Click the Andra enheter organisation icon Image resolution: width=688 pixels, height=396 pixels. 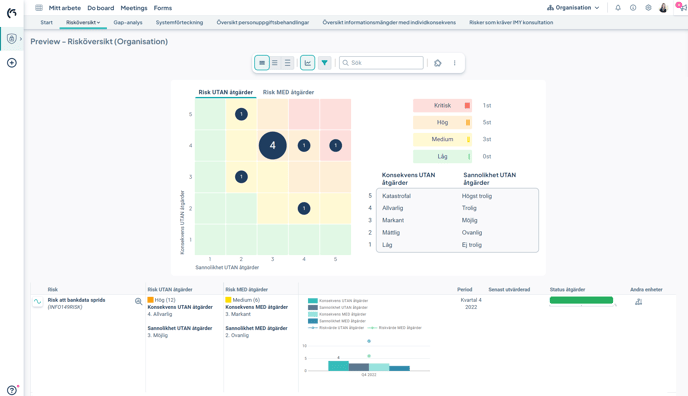(638, 302)
